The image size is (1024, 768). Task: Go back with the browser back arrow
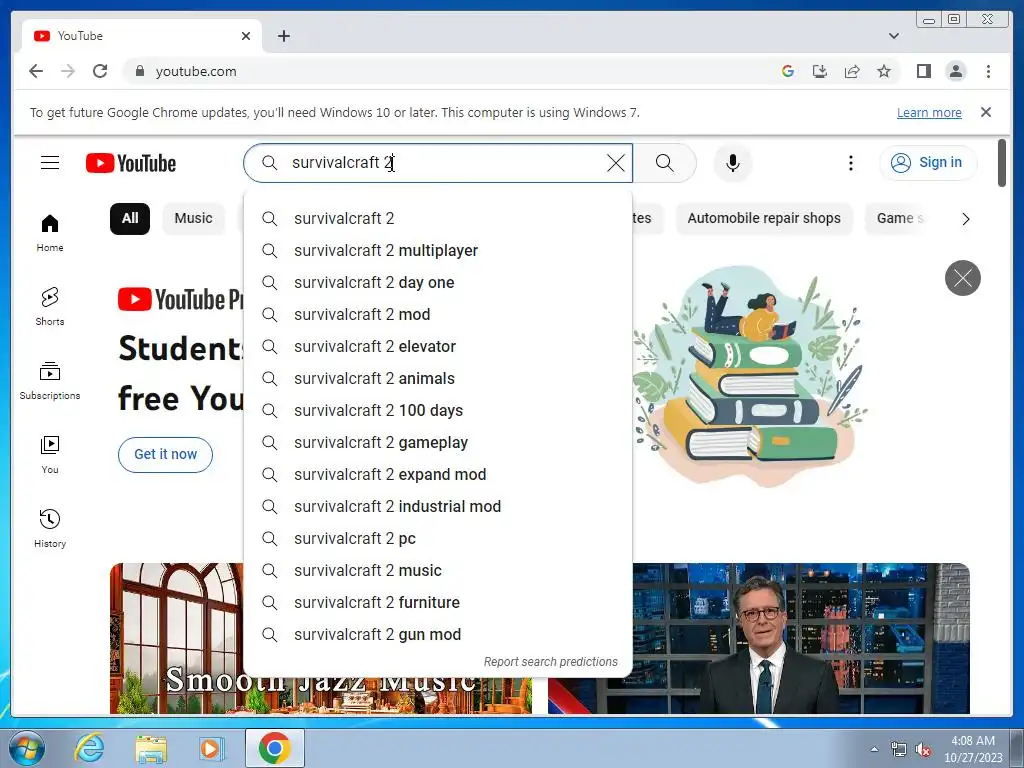(x=36, y=71)
